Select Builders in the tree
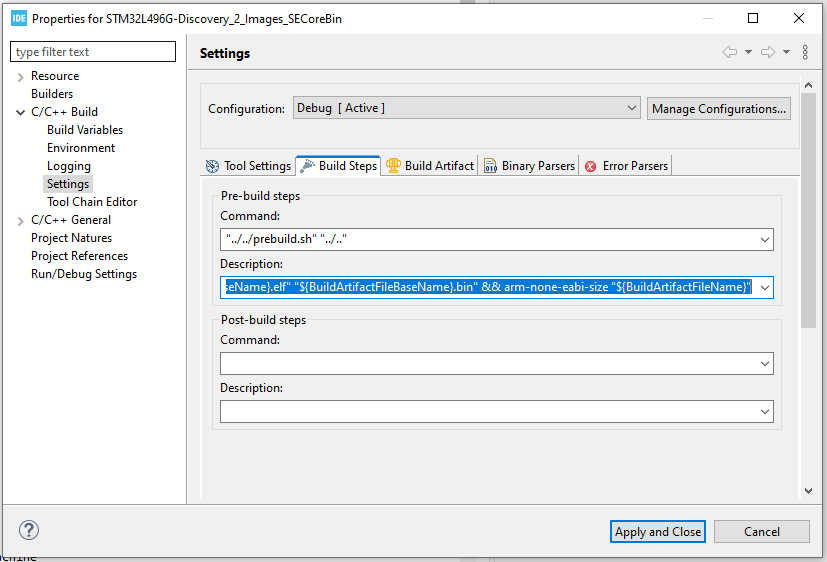This screenshot has width=827, height=562. click(x=52, y=94)
